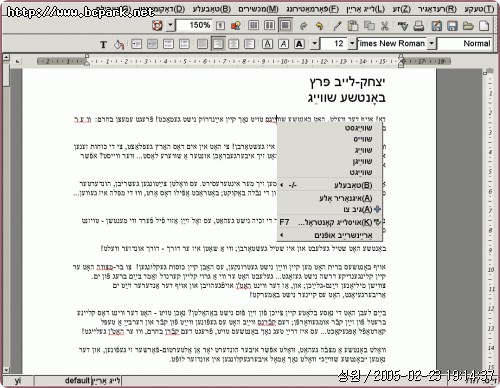The height and width of the screenshot is (388, 500).
Task: Click the scissors cut icon
Action: pos(385,26)
